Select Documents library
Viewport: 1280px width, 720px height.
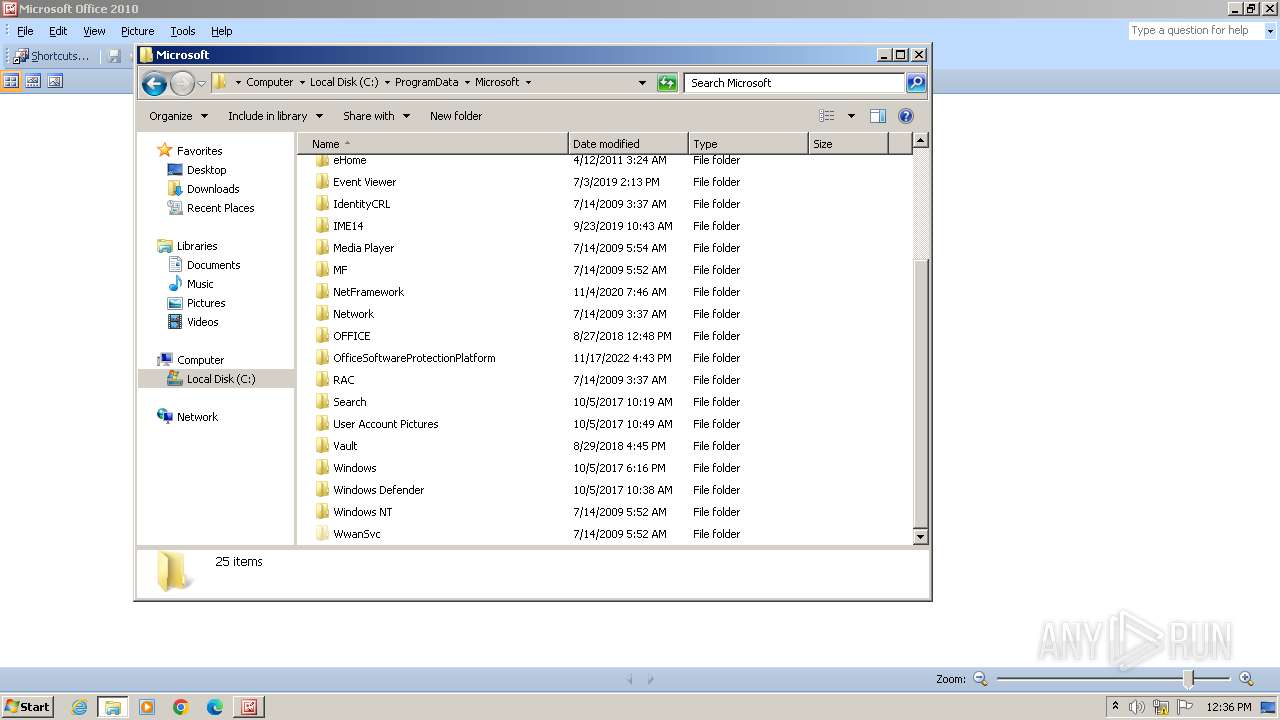point(213,265)
